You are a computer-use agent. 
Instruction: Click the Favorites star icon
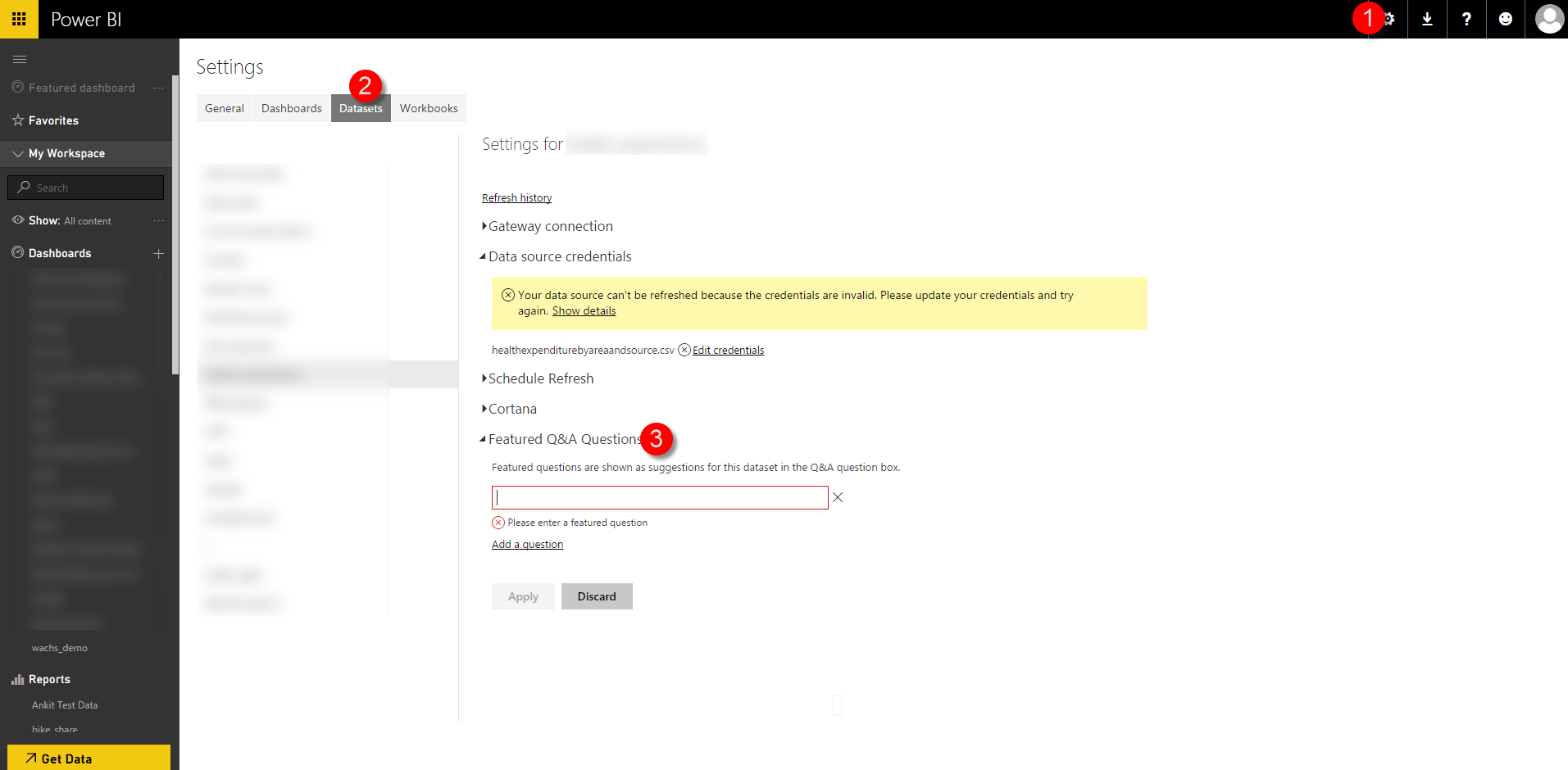(x=18, y=120)
